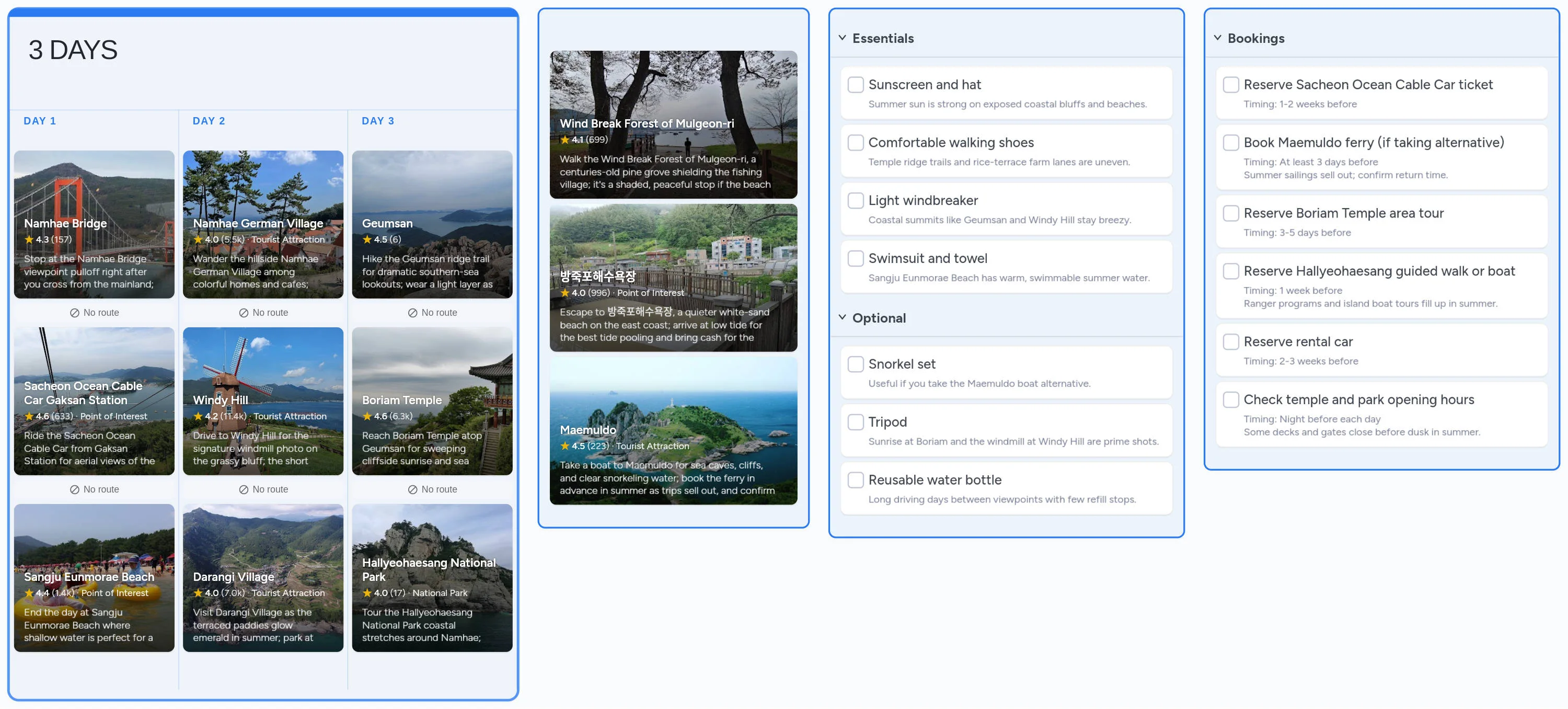
Task: Click No route icon under Sacheon Cable Car
Action: (x=74, y=489)
